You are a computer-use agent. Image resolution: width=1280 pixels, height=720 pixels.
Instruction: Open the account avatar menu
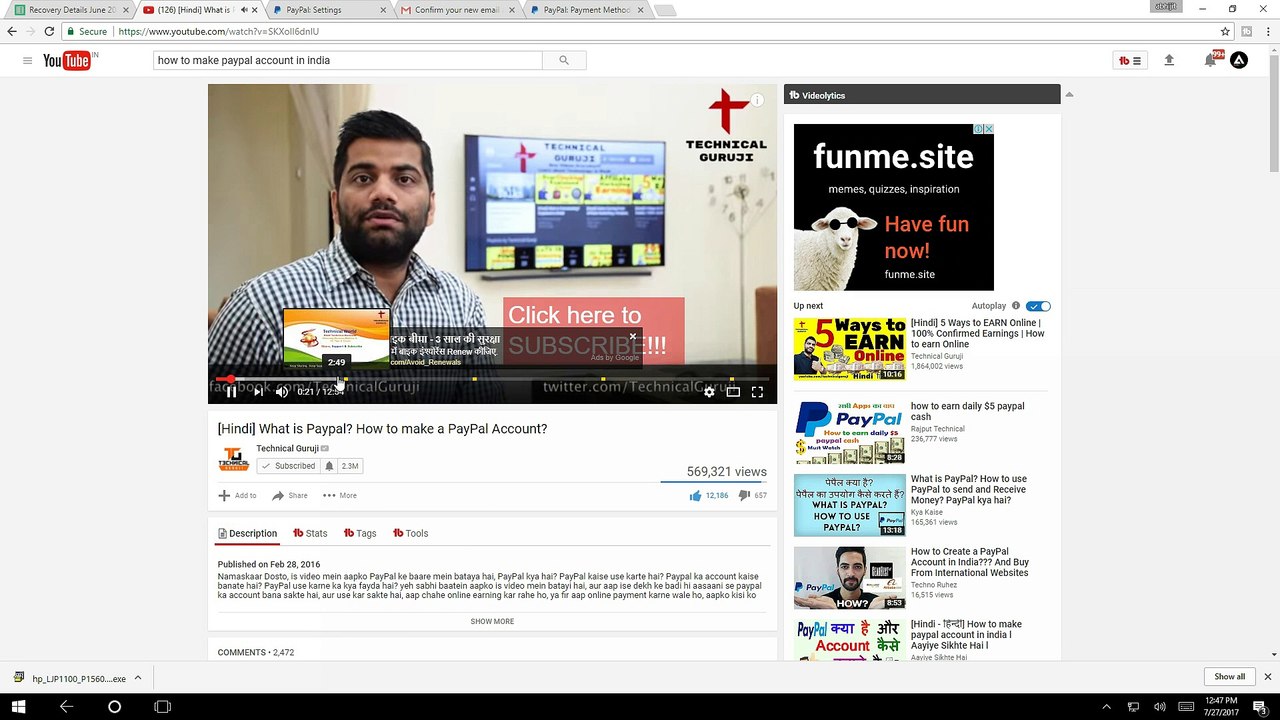(x=1239, y=61)
